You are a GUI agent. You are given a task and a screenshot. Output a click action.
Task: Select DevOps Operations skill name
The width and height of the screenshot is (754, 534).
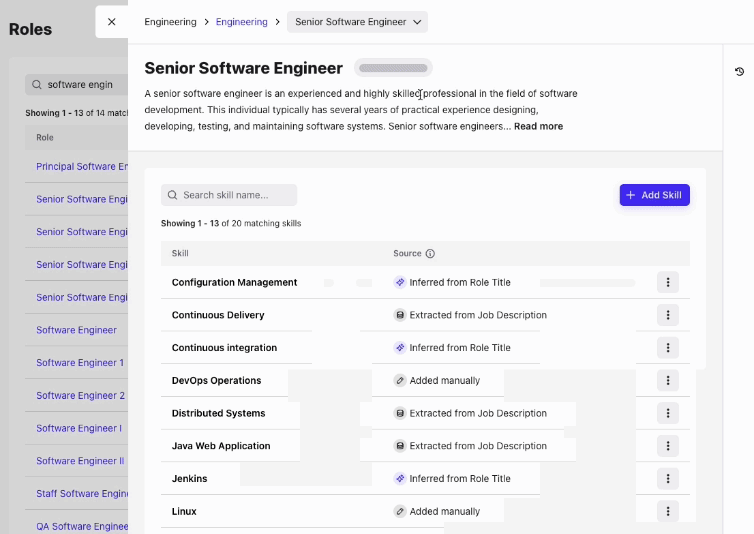(216, 381)
